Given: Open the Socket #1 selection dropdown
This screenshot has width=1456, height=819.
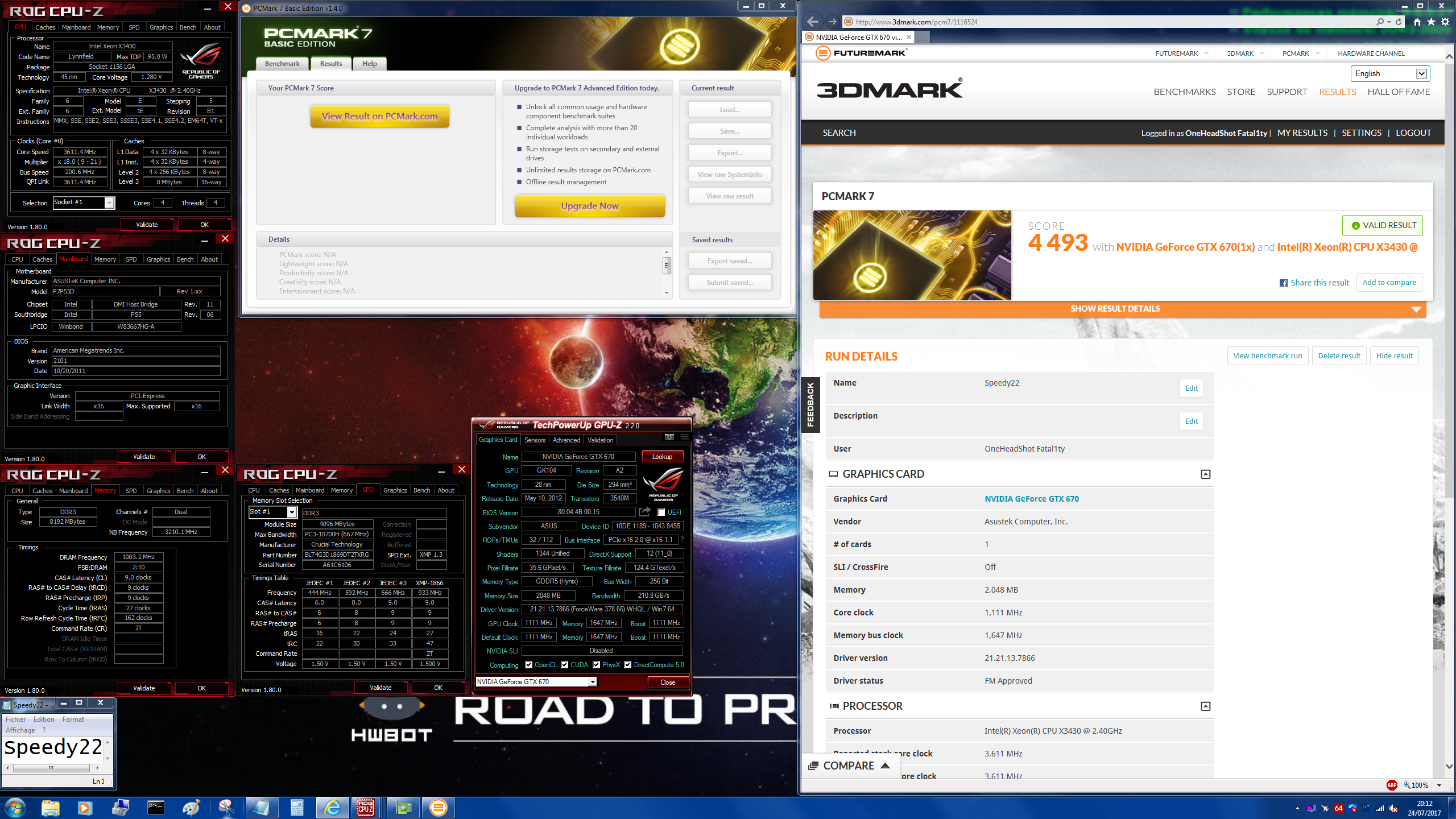Looking at the screenshot, I should (84, 202).
